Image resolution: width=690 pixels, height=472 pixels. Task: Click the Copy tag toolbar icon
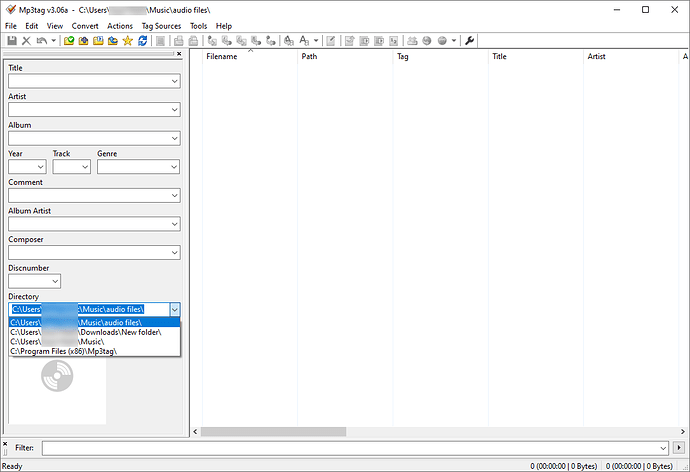pyautogui.click(x=179, y=41)
